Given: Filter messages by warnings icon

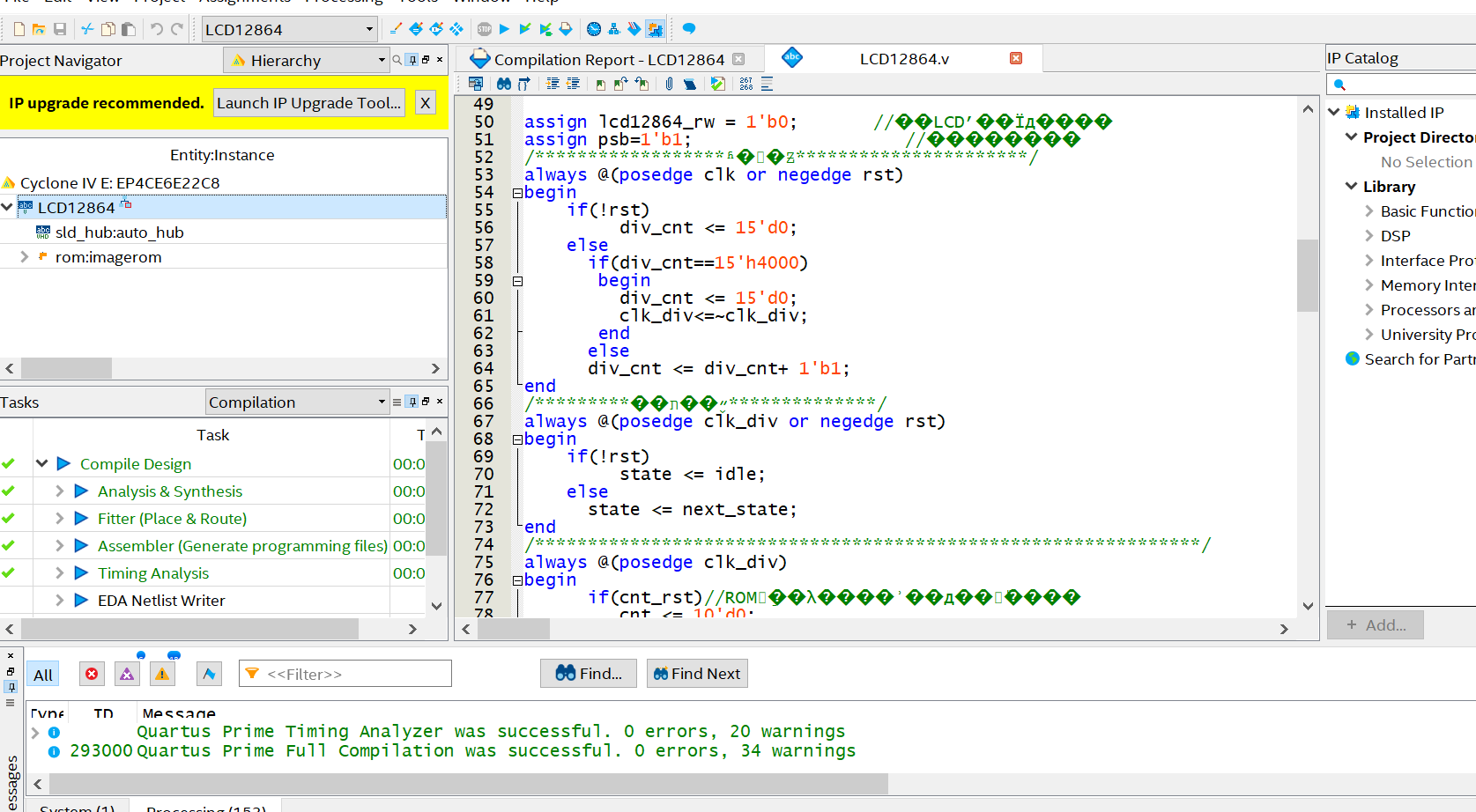Looking at the screenshot, I should [162, 674].
